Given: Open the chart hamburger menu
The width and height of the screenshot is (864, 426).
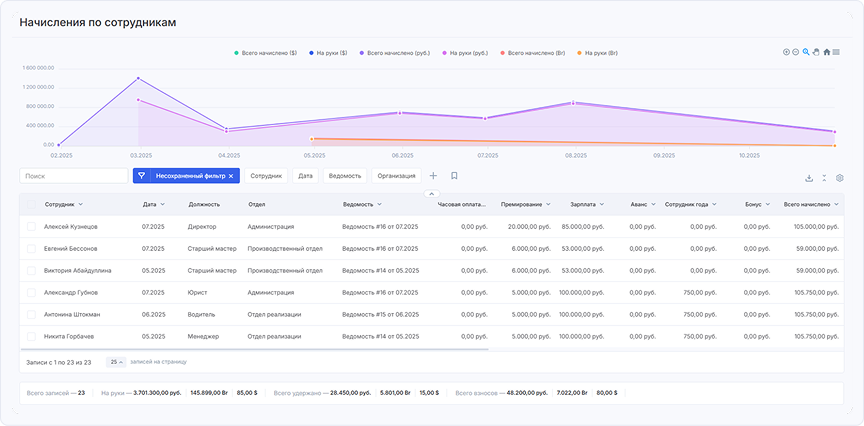Looking at the screenshot, I should click(836, 52).
